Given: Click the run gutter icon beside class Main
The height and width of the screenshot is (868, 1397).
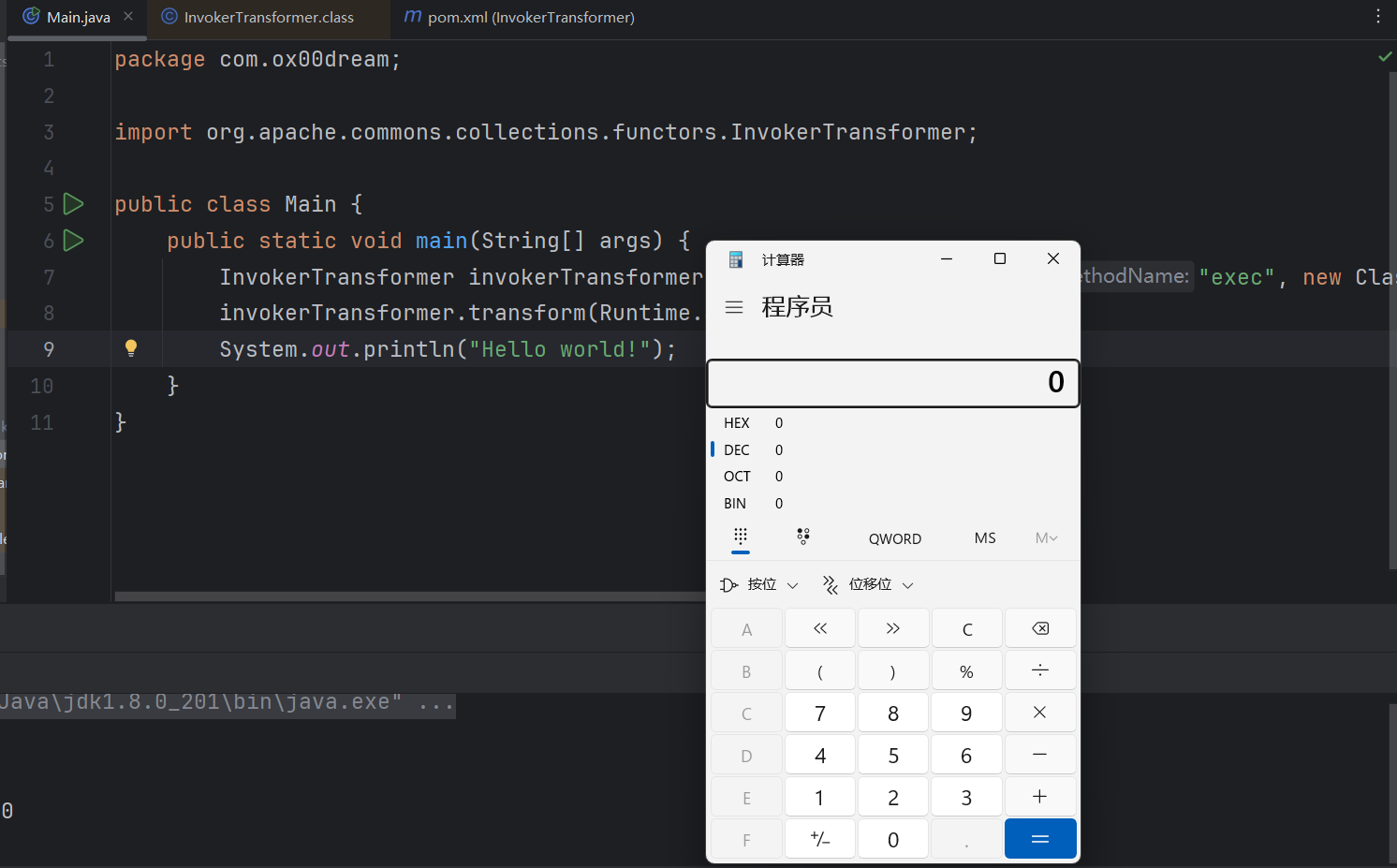Looking at the screenshot, I should [73, 204].
